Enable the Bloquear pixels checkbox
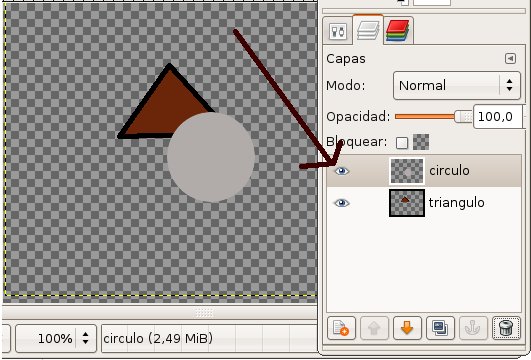Image resolution: width=531 pixels, height=360 pixels. (402, 143)
